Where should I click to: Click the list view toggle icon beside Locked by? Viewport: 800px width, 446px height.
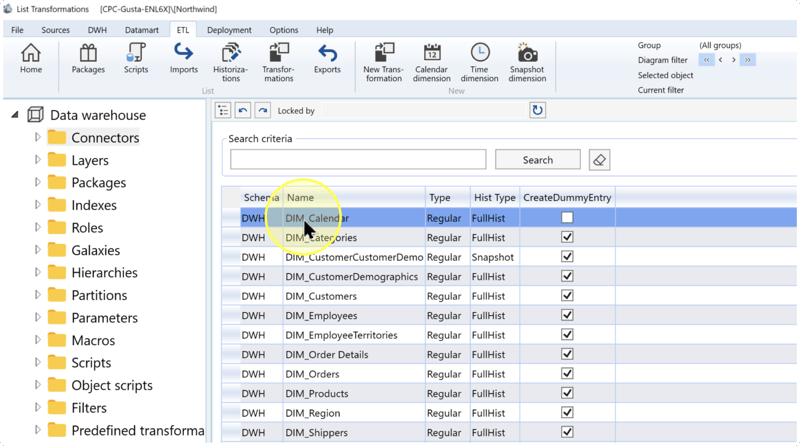[x=223, y=110]
